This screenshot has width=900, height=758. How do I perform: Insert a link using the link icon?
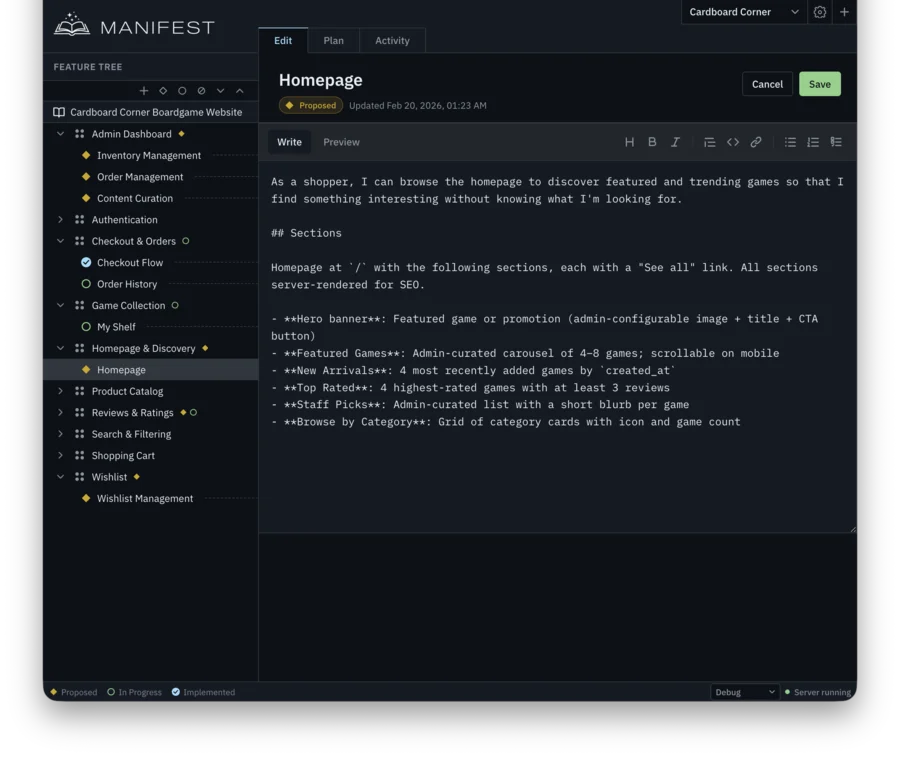756,142
